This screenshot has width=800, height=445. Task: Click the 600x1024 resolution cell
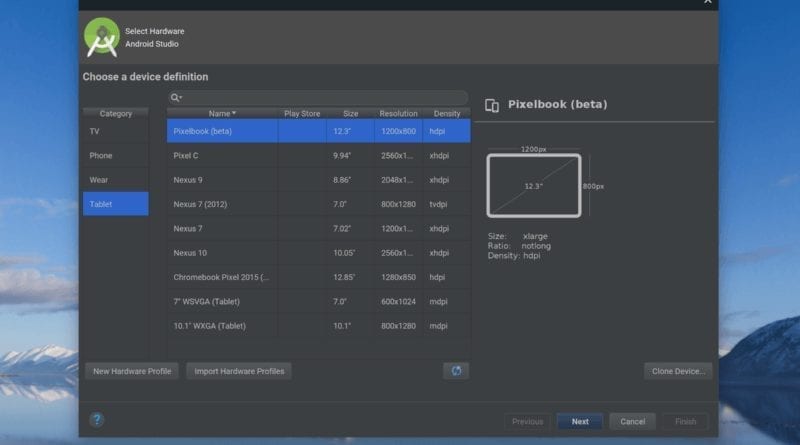pyautogui.click(x=398, y=302)
